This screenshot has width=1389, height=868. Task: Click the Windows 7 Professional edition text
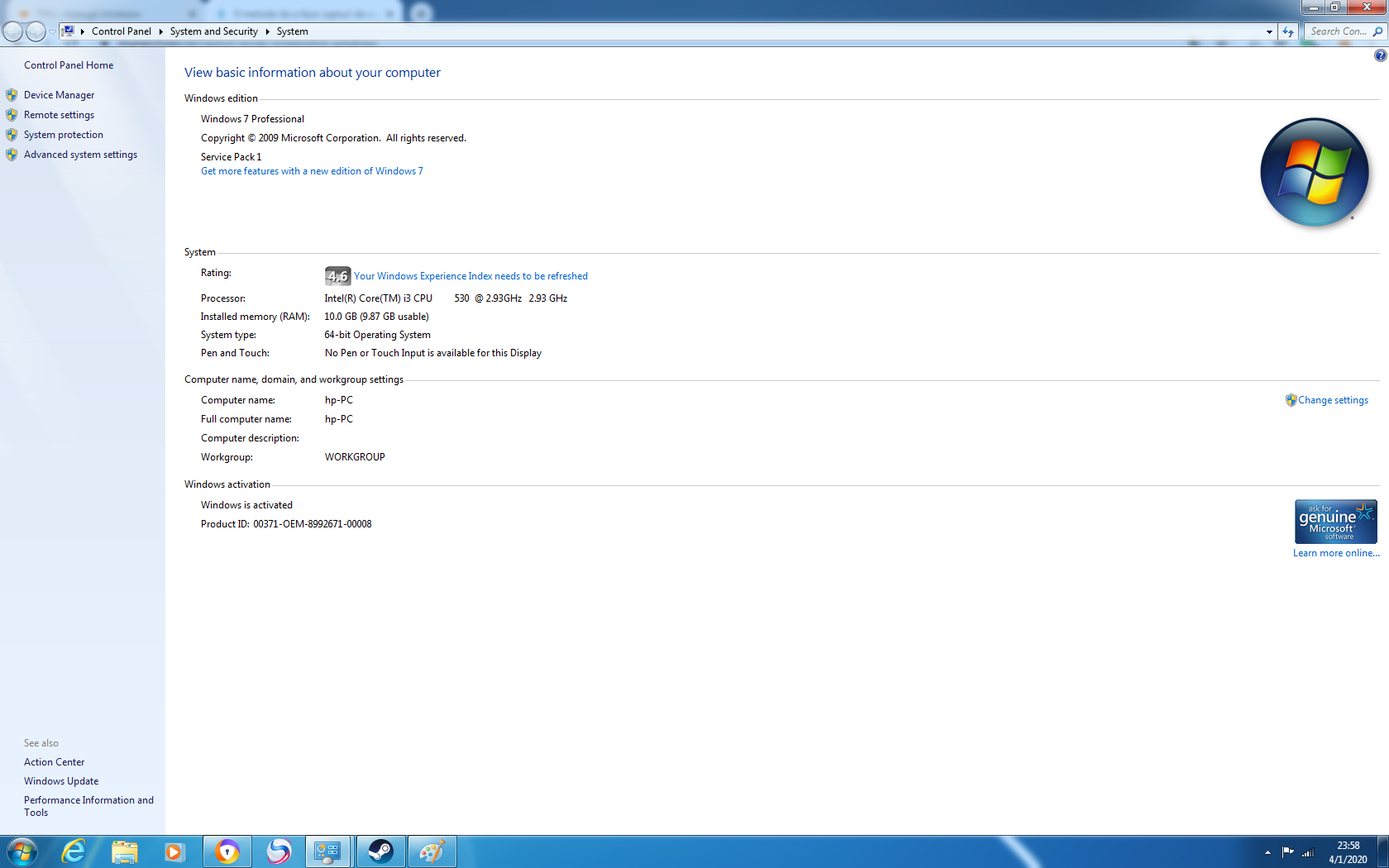pyautogui.click(x=252, y=119)
